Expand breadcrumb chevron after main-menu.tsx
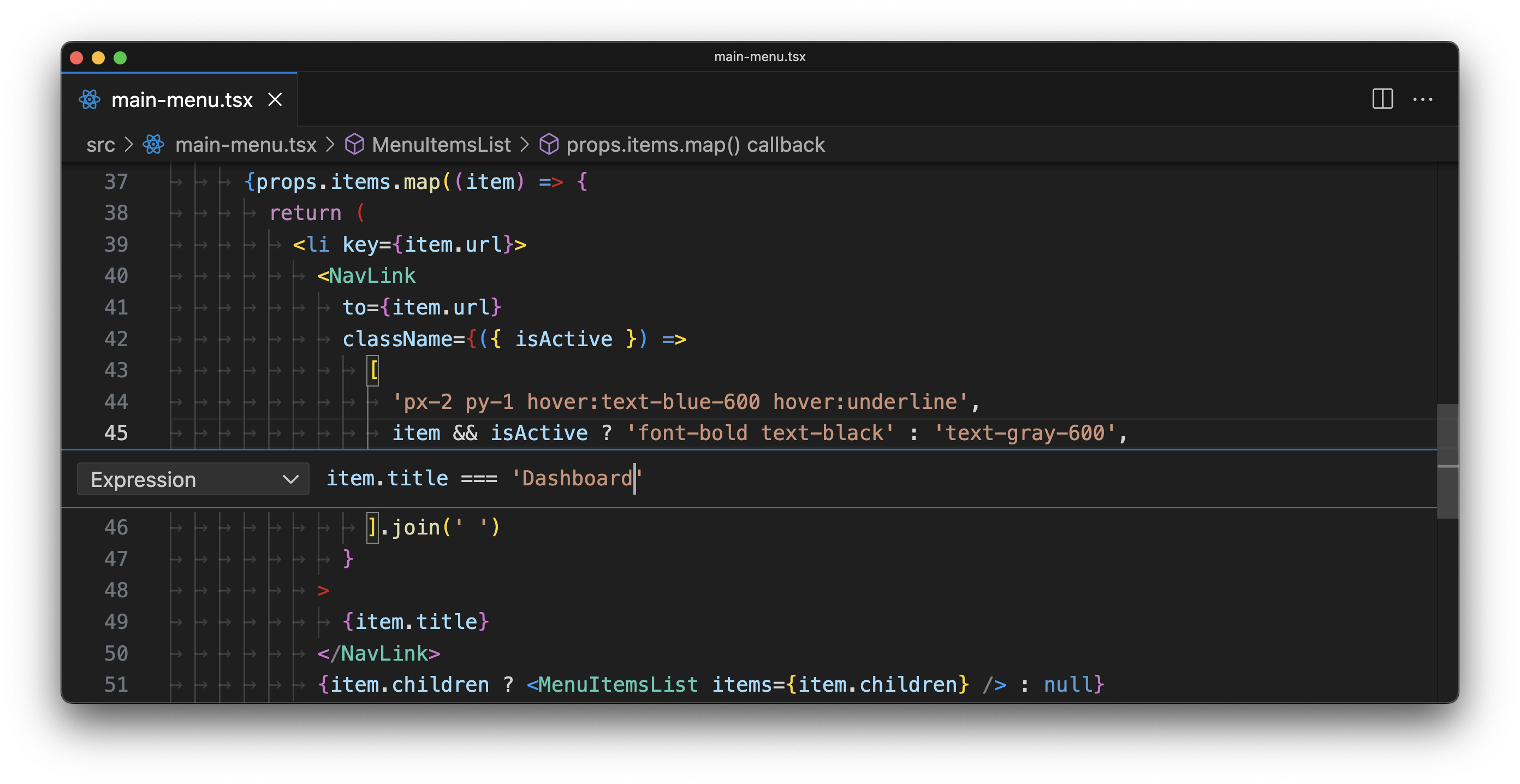Image resolution: width=1520 pixels, height=784 pixels. pyautogui.click(x=330, y=145)
